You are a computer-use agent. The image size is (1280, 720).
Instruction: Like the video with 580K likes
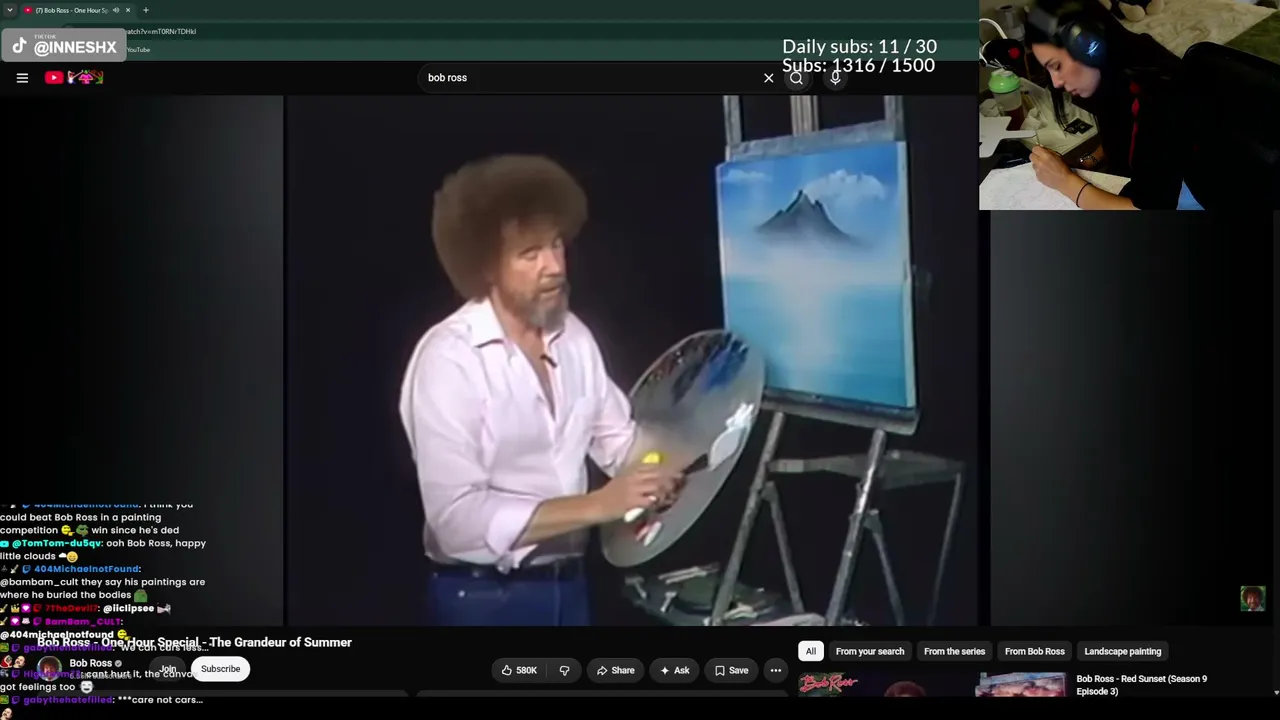(x=519, y=671)
